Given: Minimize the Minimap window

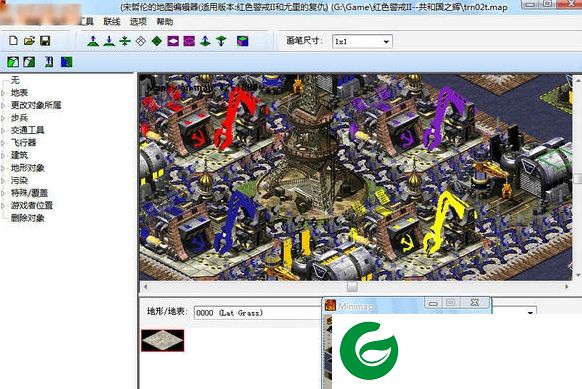Looking at the screenshot, I should 433,303.
